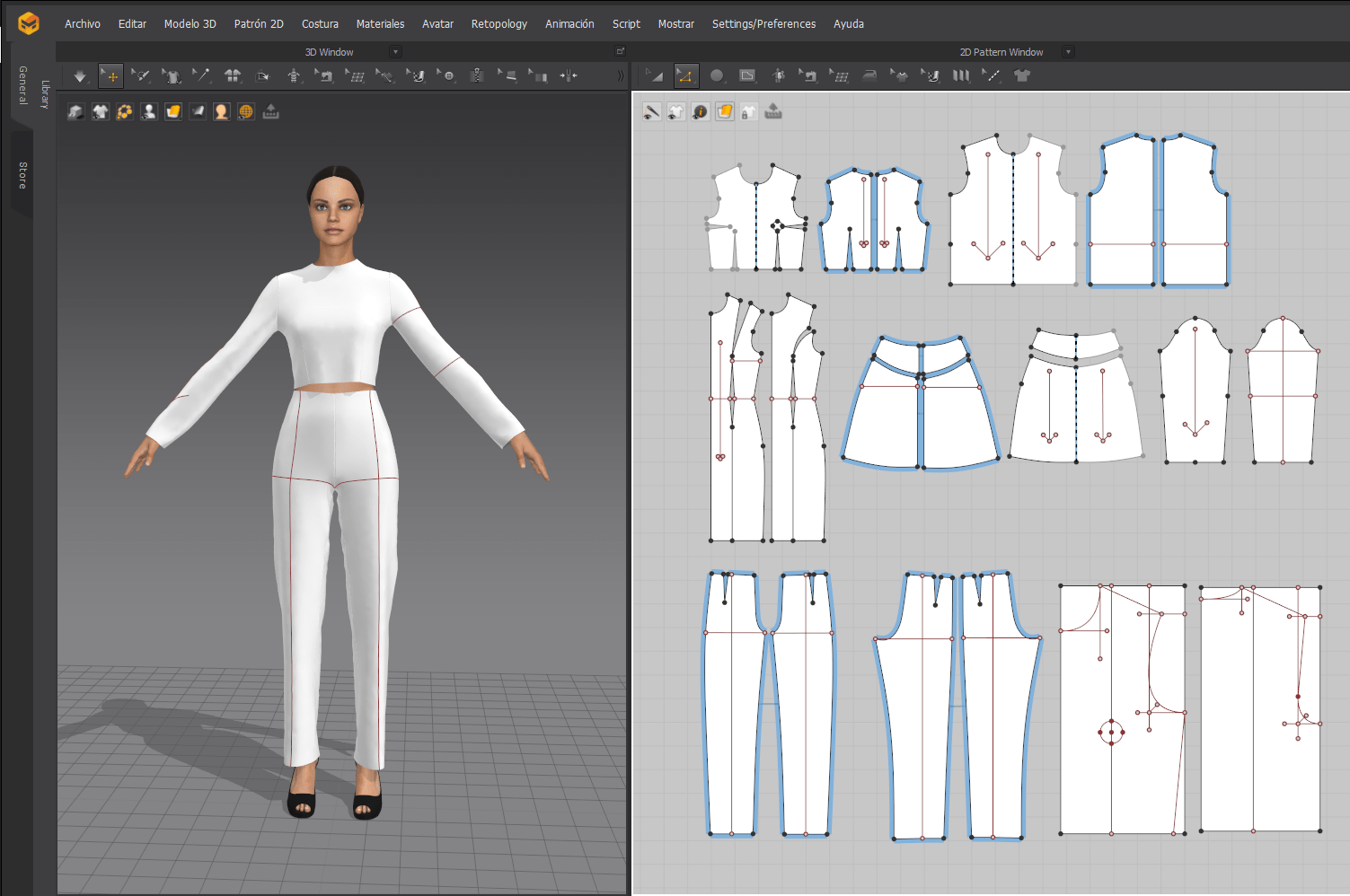Image resolution: width=1350 pixels, height=896 pixels.
Task: Activate the Edit Sewing tool
Action: pyautogui.click(x=808, y=75)
